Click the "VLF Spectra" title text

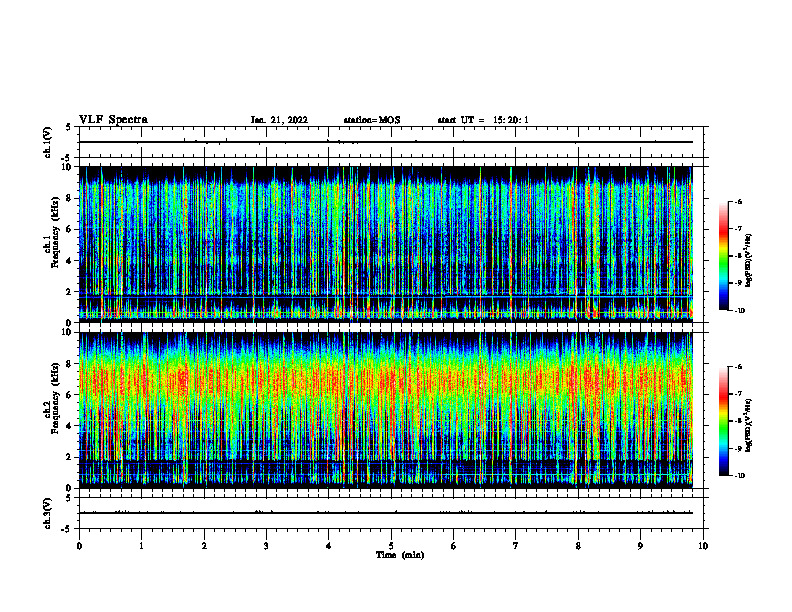click(113, 120)
